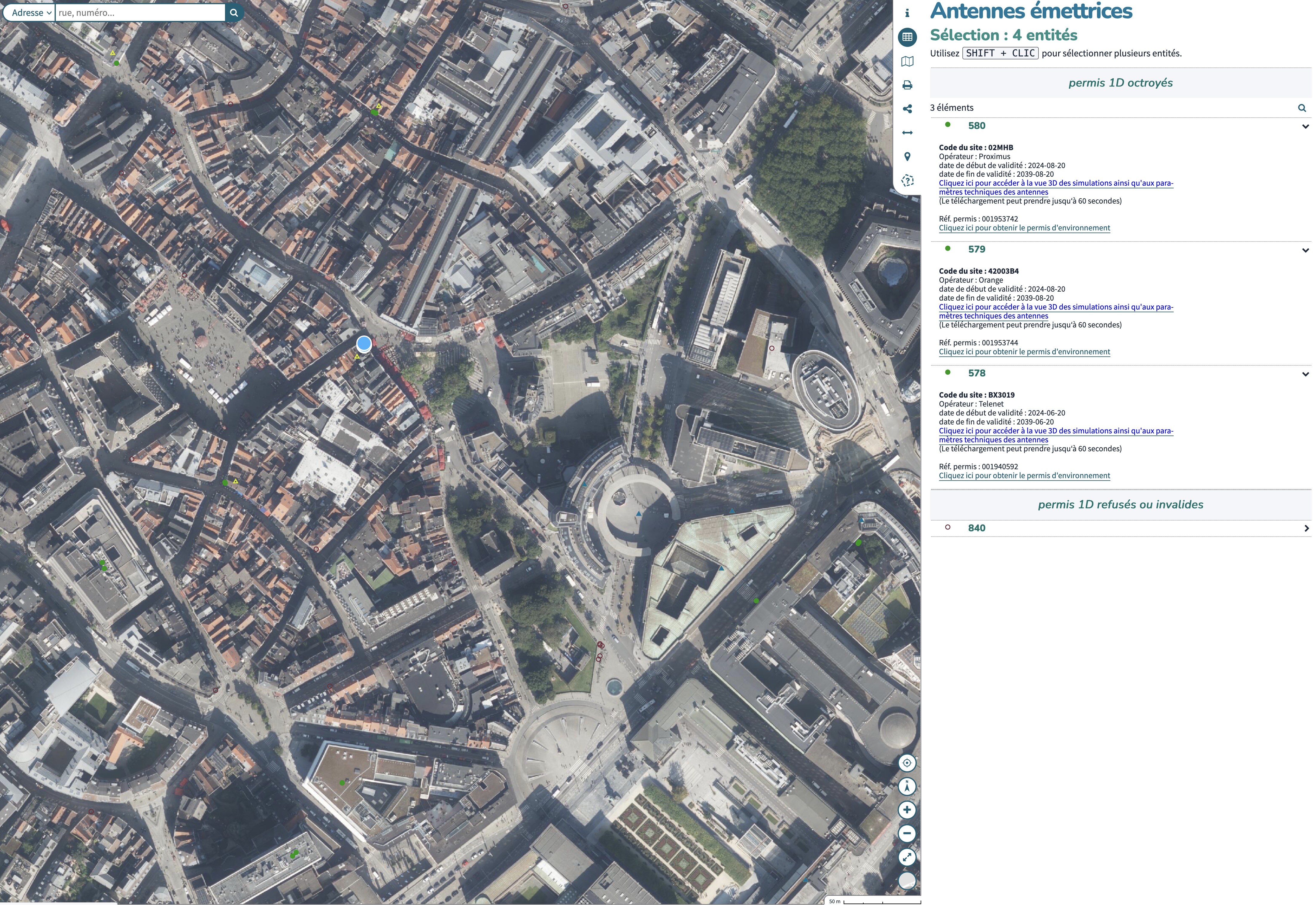1316x905 pixels.
Task: Select the polygon query tool
Action: pos(907,181)
